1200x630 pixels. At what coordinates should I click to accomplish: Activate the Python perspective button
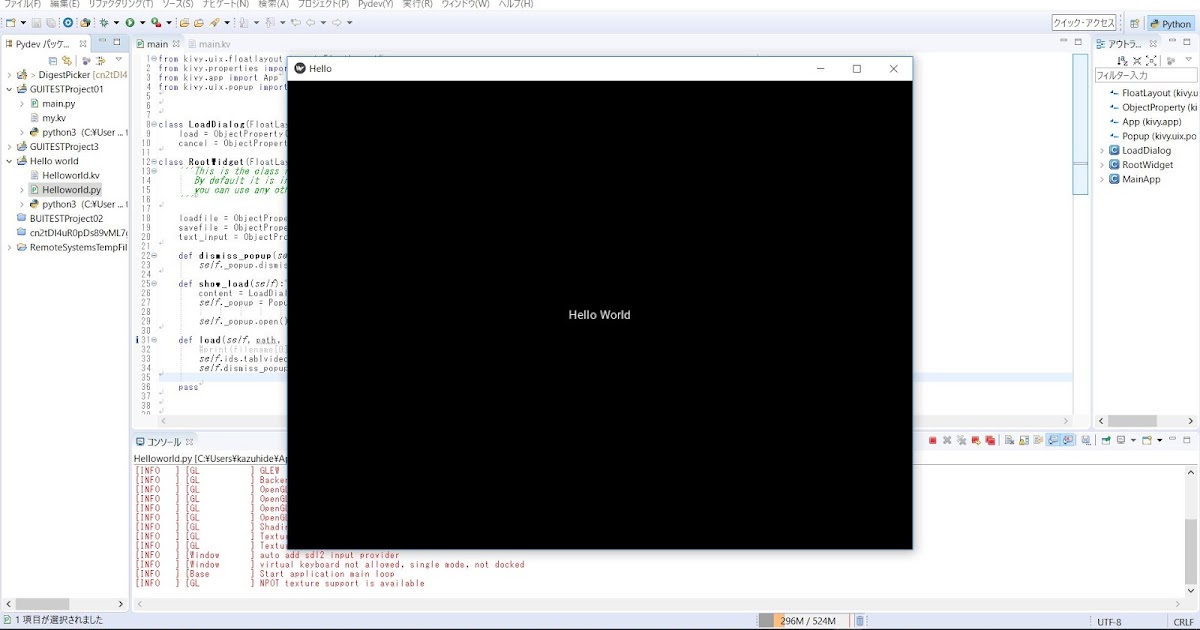pyautogui.click(x=1170, y=23)
